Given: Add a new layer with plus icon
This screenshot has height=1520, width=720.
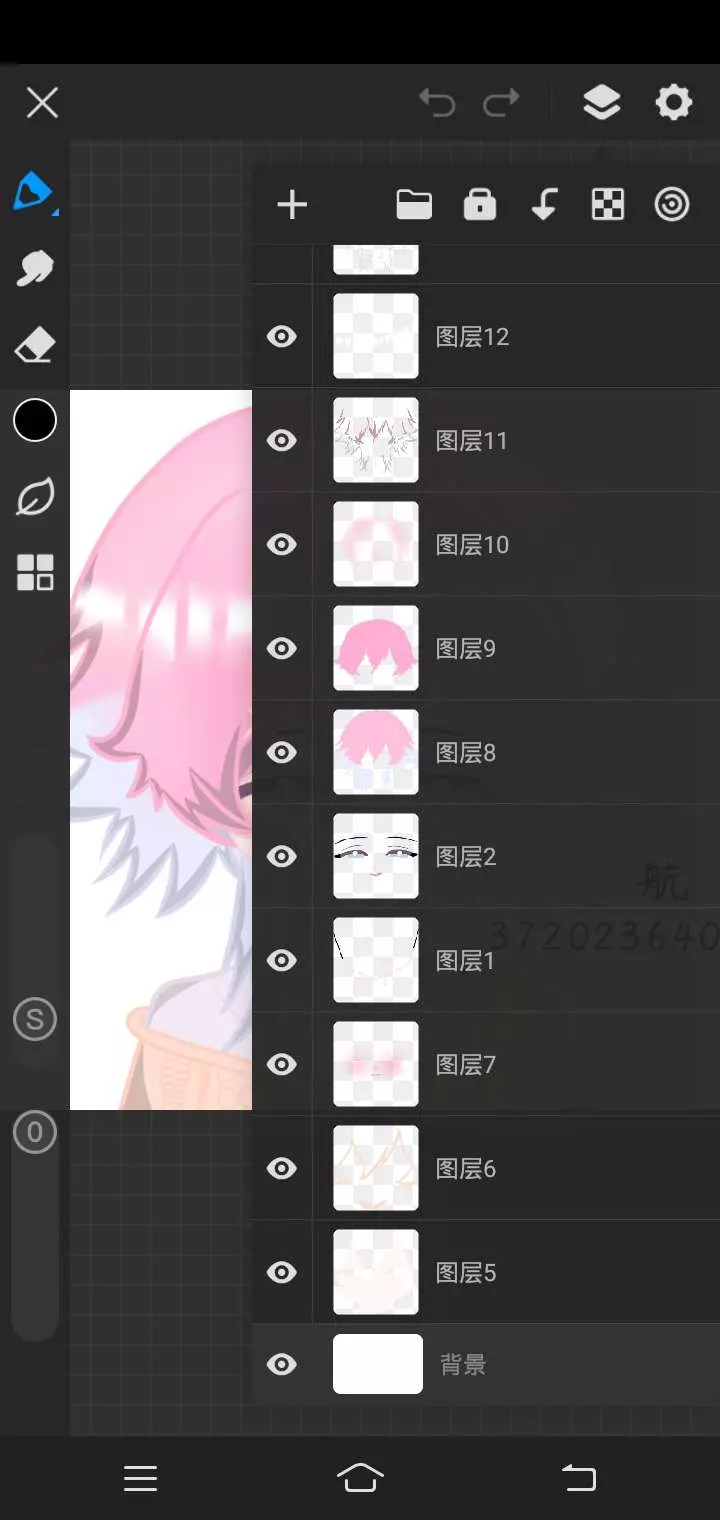Looking at the screenshot, I should [292, 205].
